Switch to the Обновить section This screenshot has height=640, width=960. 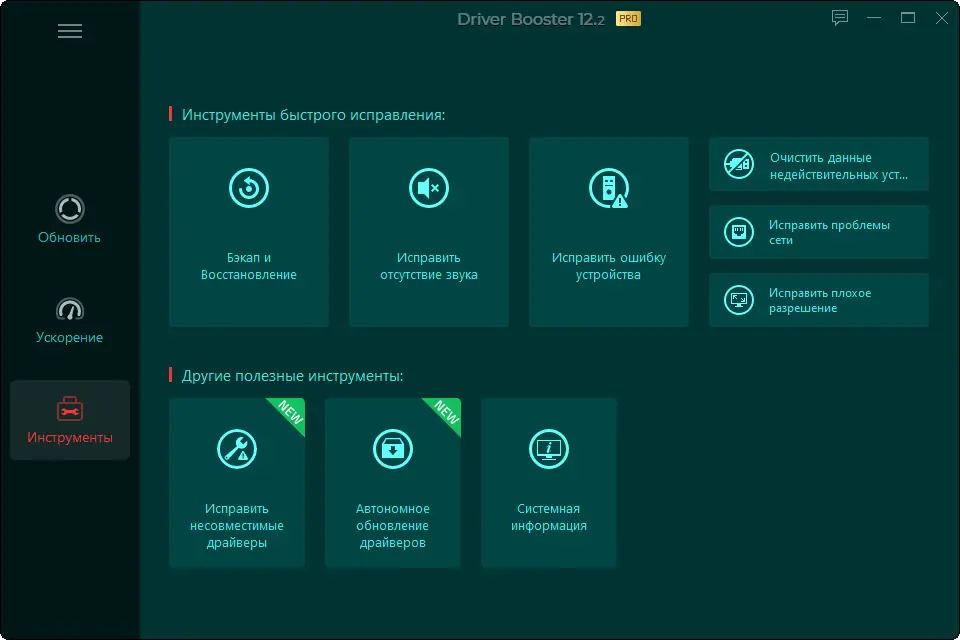[x=68, y=220]
